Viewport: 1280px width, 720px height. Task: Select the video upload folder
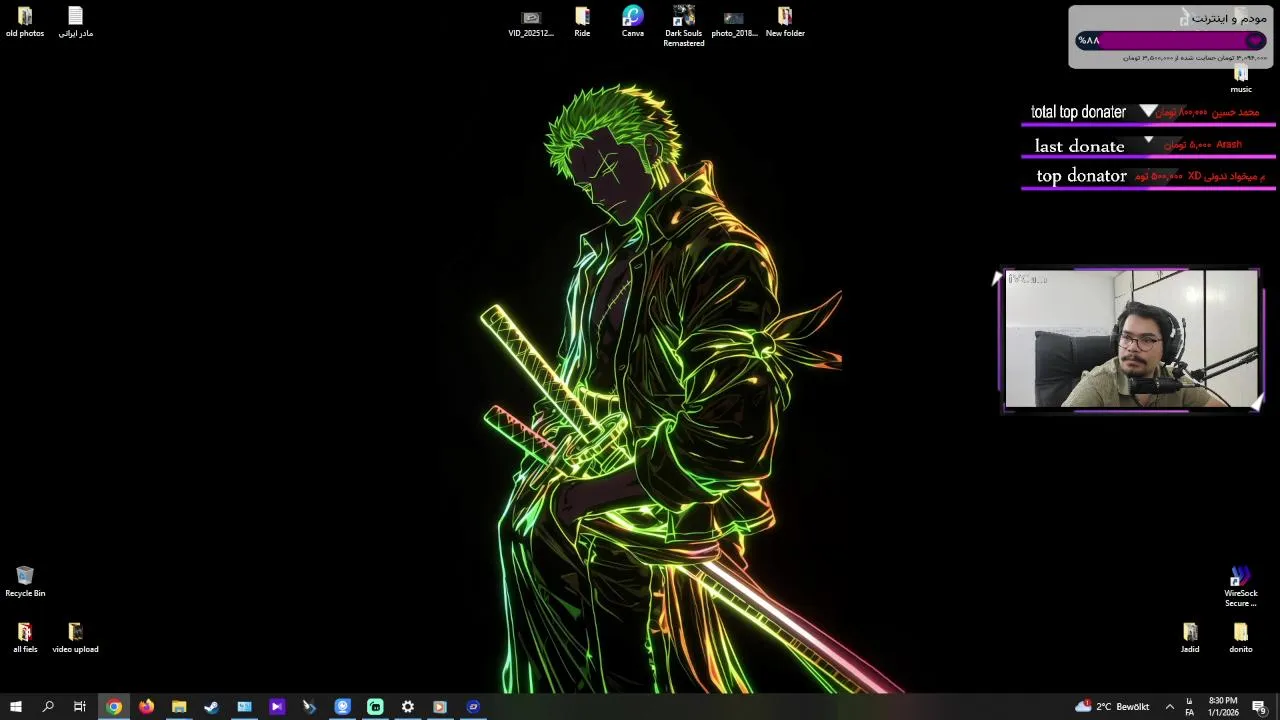tap(75, 638)
